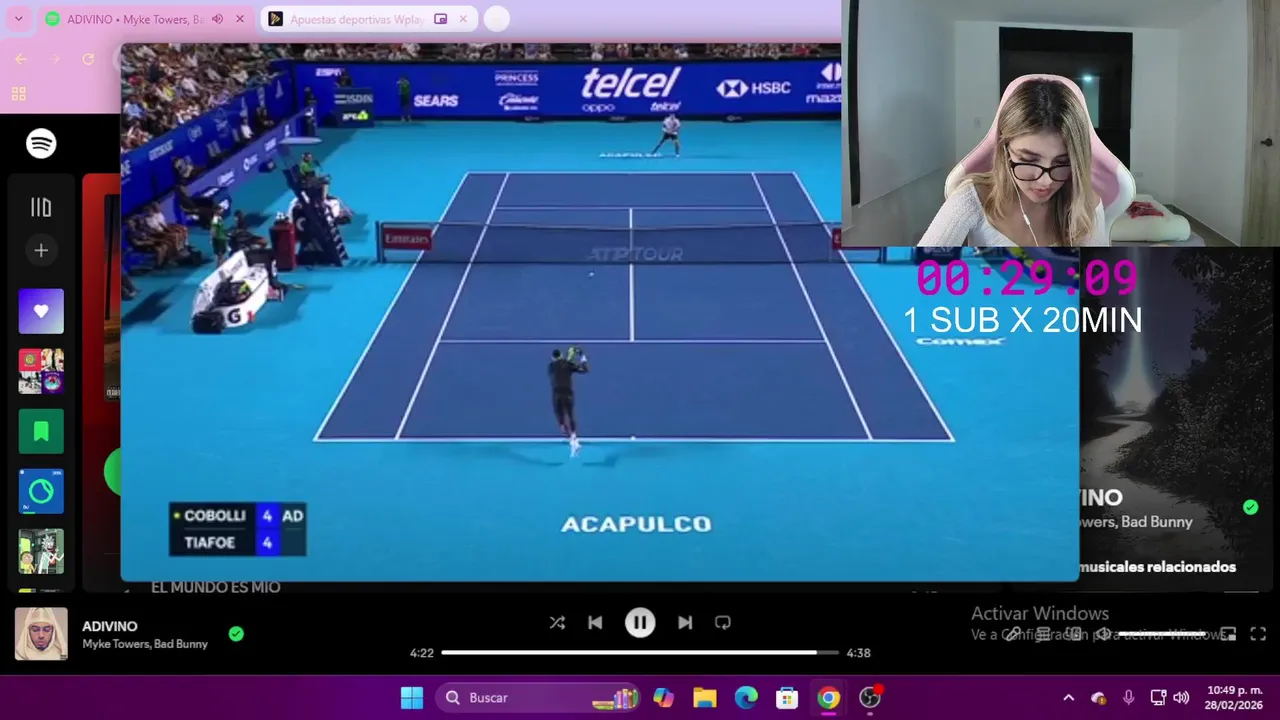This screenshot has height=720, width=1280.
Task: Toggle the saved check in the now-playing panel
Action: tap(1250, 507)
